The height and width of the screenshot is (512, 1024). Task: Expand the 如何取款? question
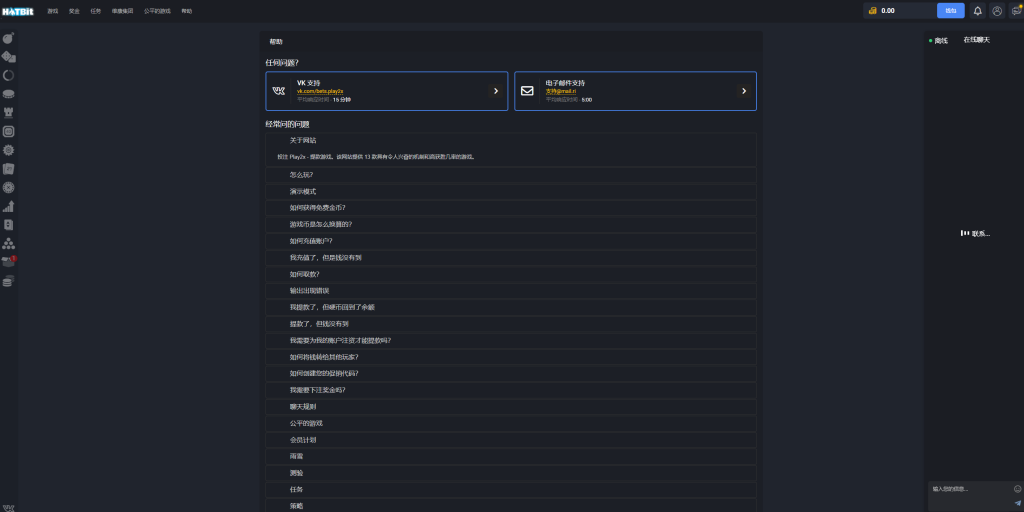511,274
